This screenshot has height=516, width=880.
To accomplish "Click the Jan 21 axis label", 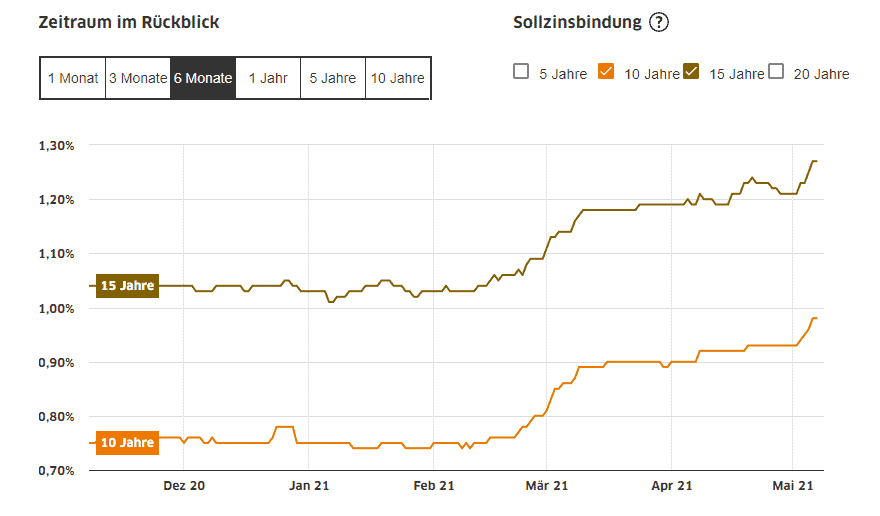I will point(308,486).
